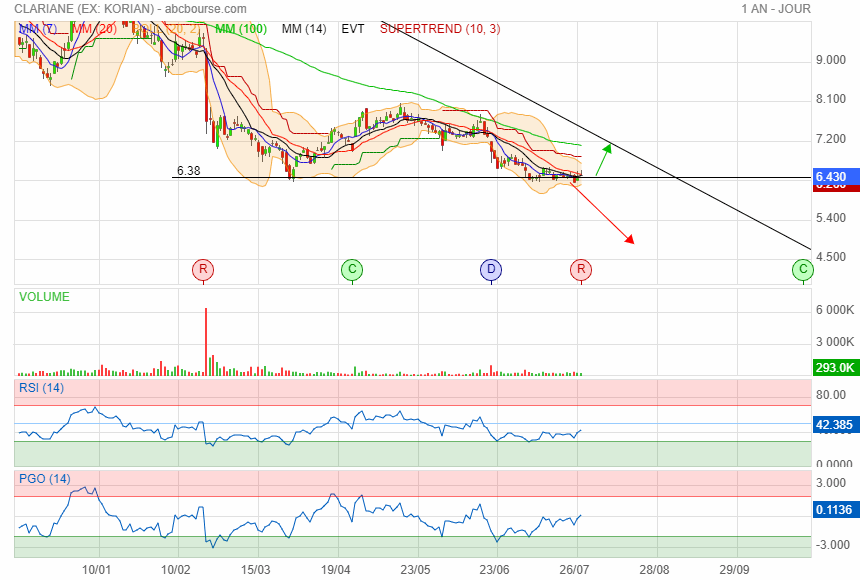860x580 pixels.
Task: Click the 29/09 date label
Action: pyautogui.click(x=734, y=570)
